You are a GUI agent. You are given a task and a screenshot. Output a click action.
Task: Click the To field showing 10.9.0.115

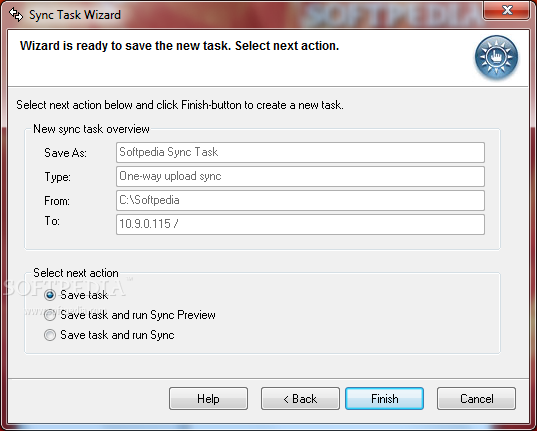300,224
